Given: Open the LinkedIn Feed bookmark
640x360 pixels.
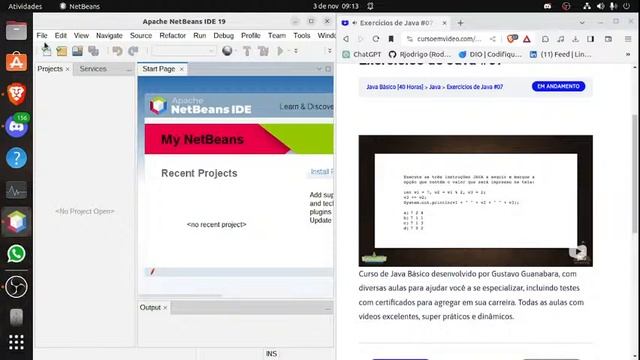Looking at the screenshot, I should coord(560,54).
